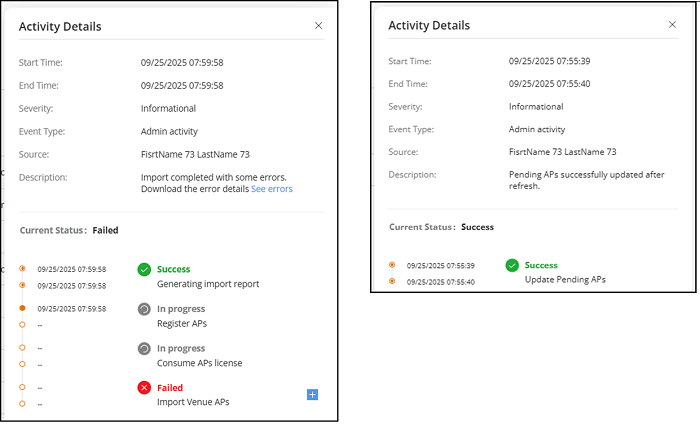Image resolution: width=700 pixels, height=426 pixels.
Task: Click the red failed icon for Import Venue APs
Action: pos(144,387)
